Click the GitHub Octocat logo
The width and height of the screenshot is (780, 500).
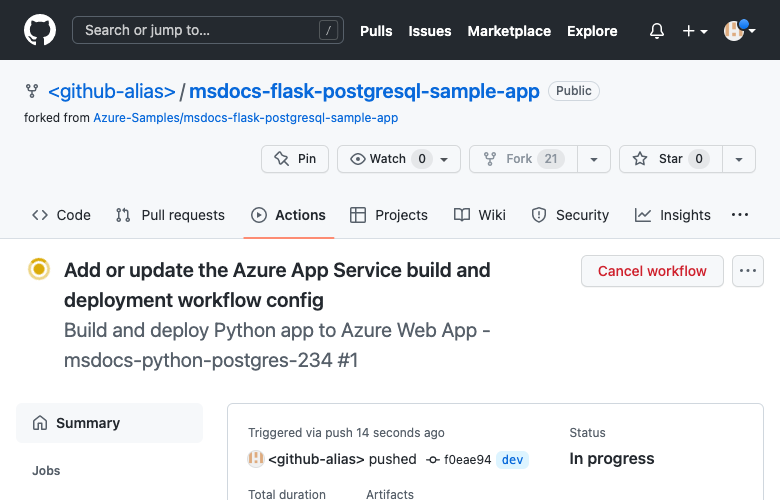click(x=40, y=30)
